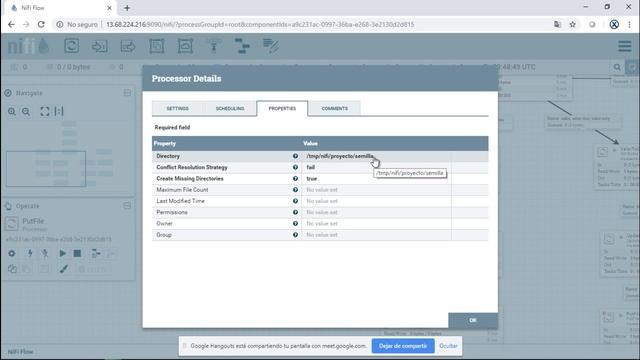Viewport: 640px width, 360px height.
Task: Start the PutFile processor
Action: [62, 253]
